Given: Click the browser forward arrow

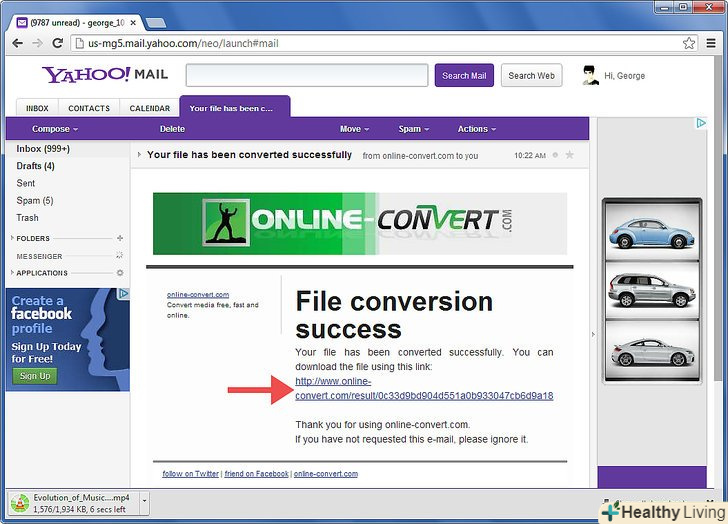Looking at the screenshot, I should (x=37, y=43).
